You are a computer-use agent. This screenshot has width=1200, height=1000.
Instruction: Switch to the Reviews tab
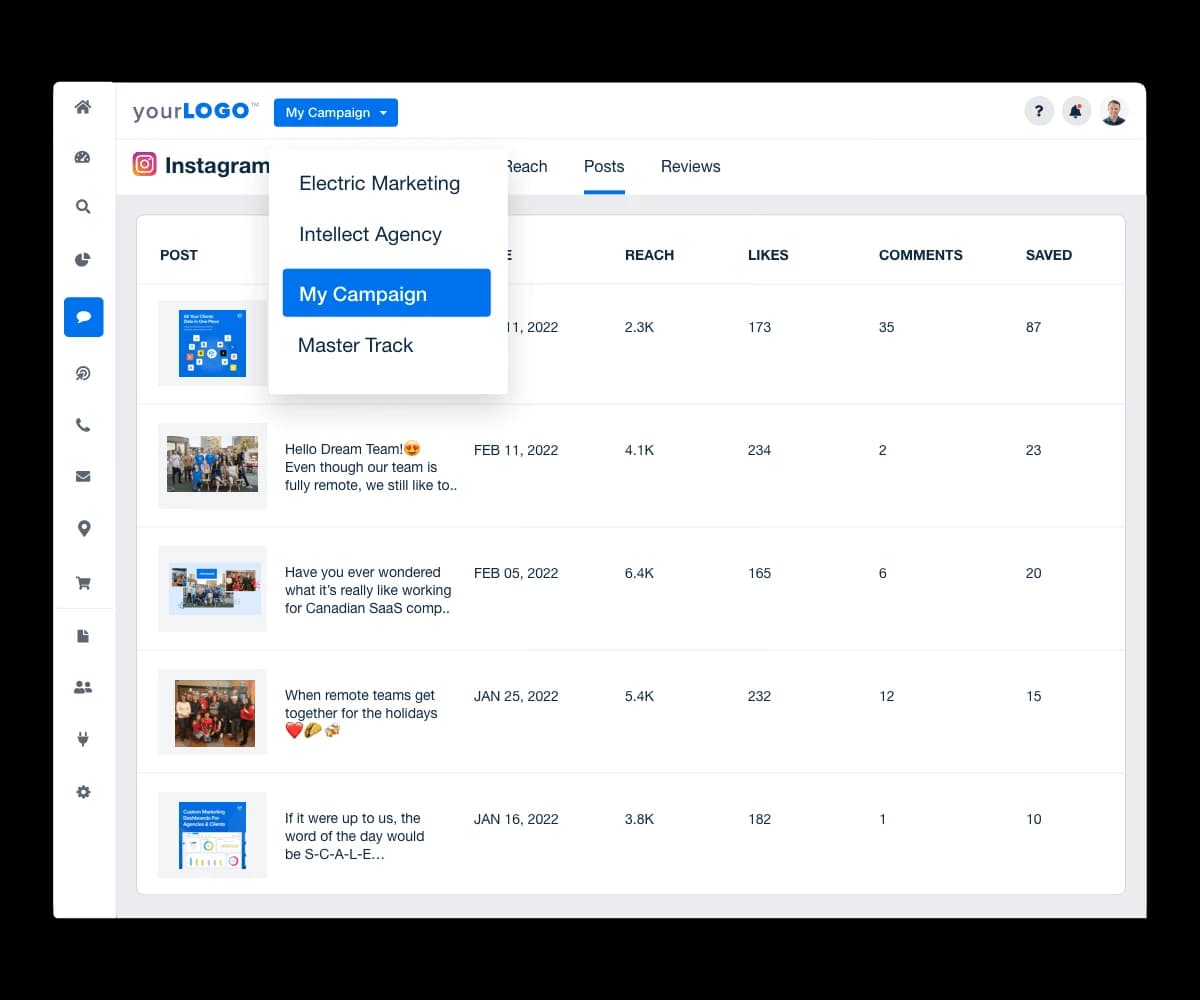click(x=690, y=166)
